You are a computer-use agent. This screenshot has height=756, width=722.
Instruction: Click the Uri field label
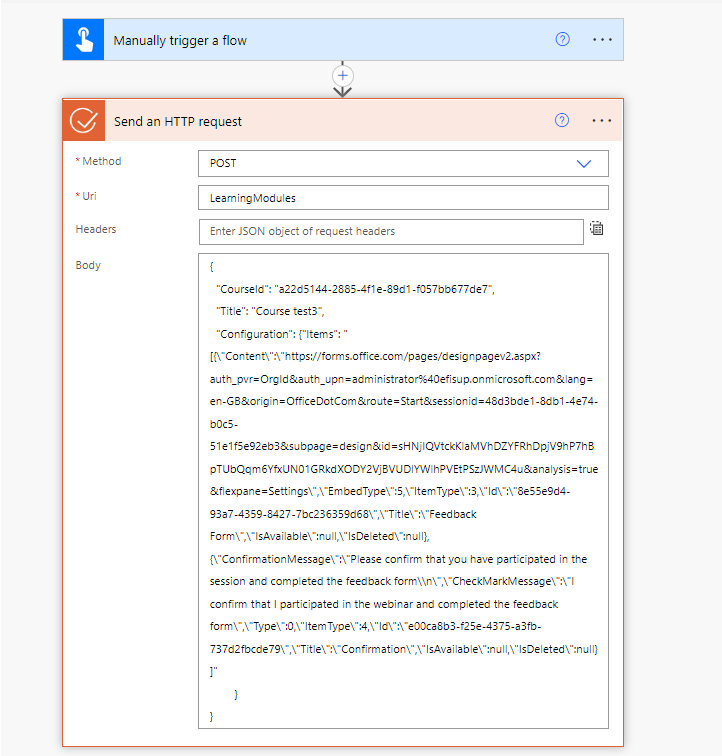pyautogui.click(x=89, y=195)
